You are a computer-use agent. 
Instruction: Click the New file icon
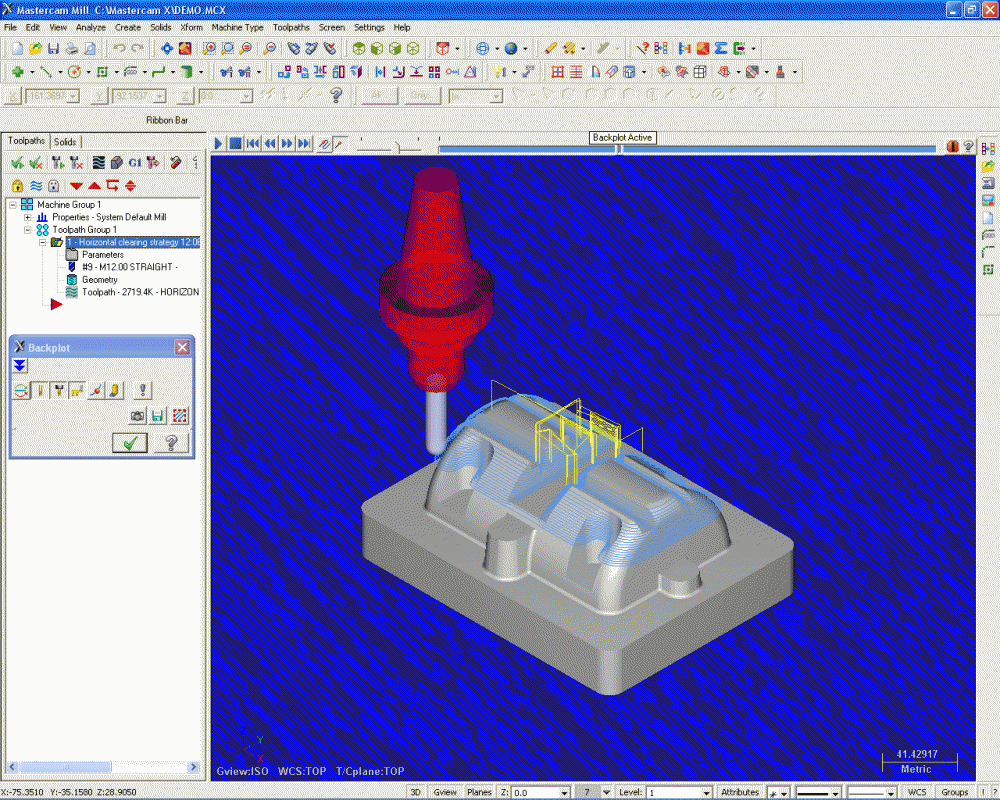17,48
